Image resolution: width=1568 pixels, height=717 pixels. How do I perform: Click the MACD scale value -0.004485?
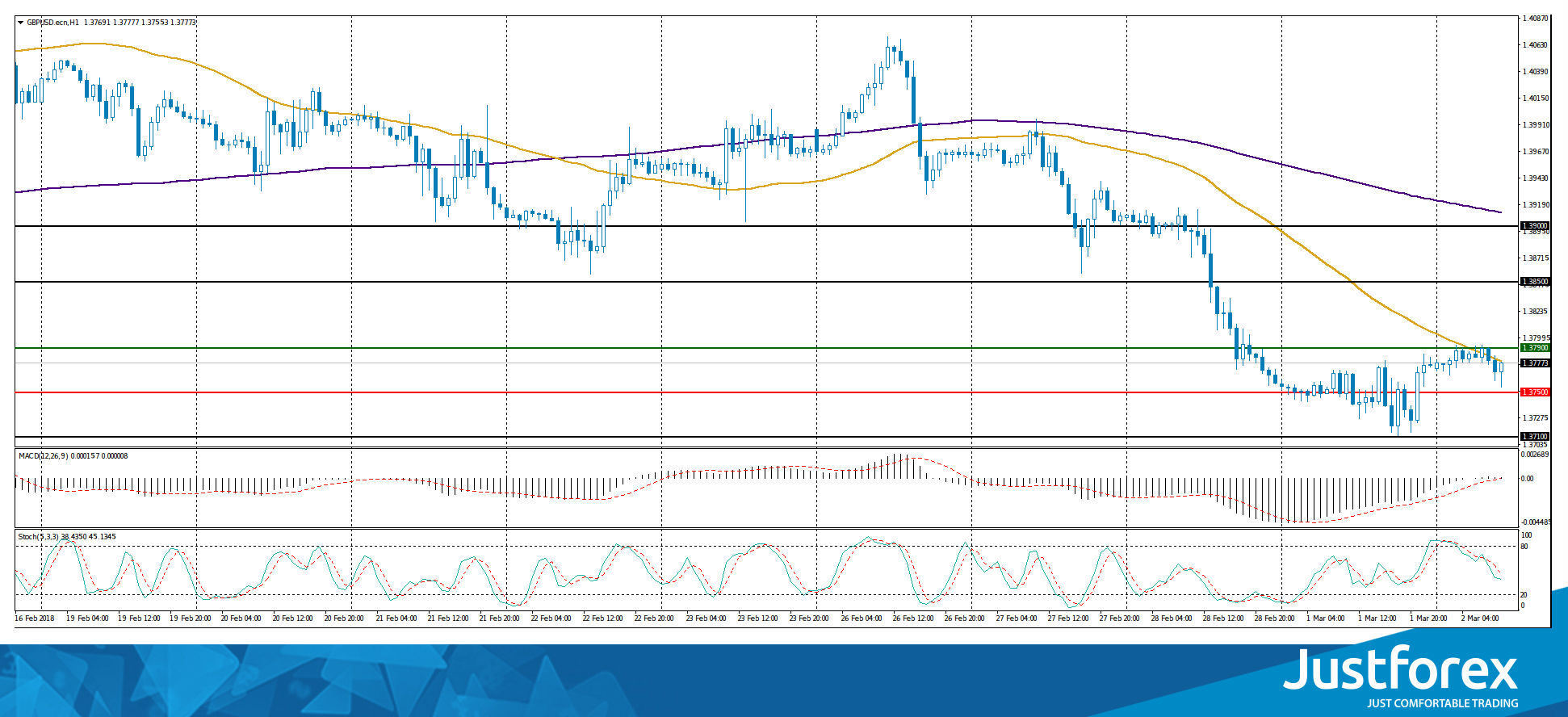pos(1535,522)
